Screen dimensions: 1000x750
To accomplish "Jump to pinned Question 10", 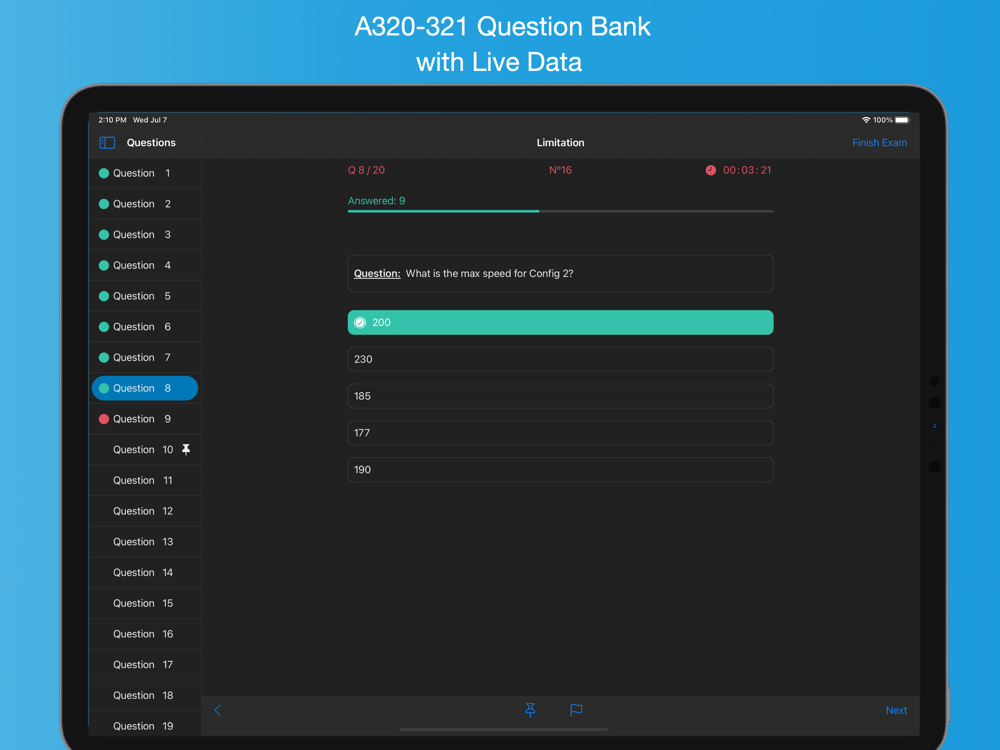I will [x=145, y=450].
